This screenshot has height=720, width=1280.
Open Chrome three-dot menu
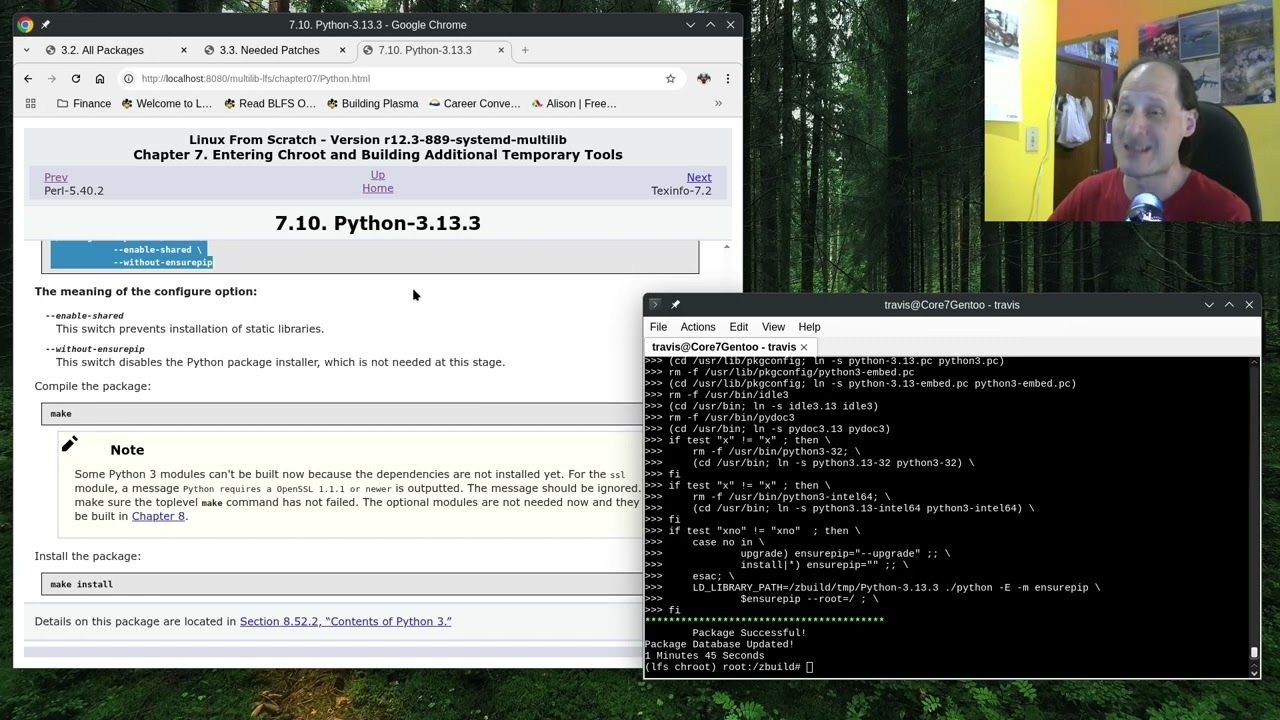coord(727,78)
